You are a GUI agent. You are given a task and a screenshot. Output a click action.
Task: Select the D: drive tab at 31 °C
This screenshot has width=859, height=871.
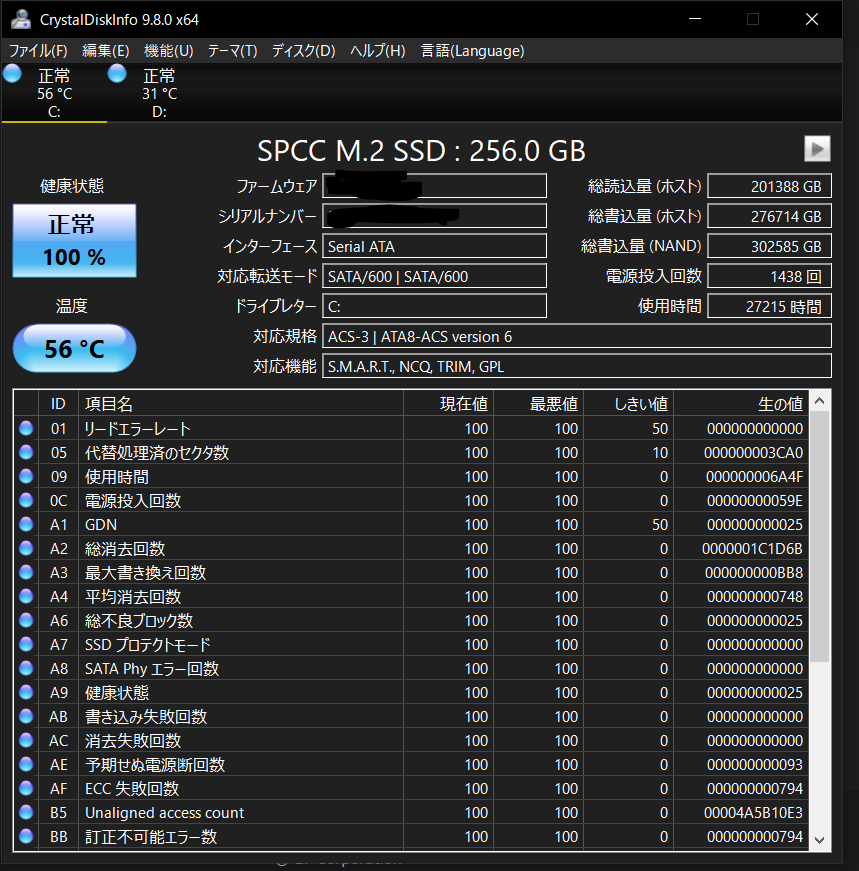159,92
